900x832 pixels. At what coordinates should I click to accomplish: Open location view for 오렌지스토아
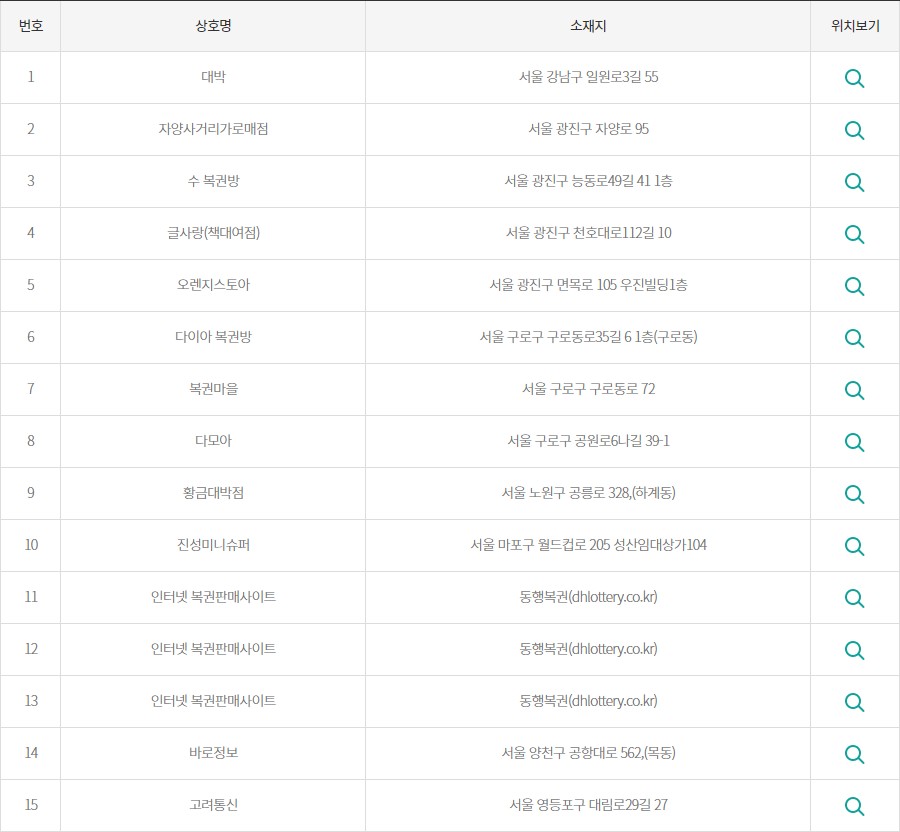pos(854,286)
